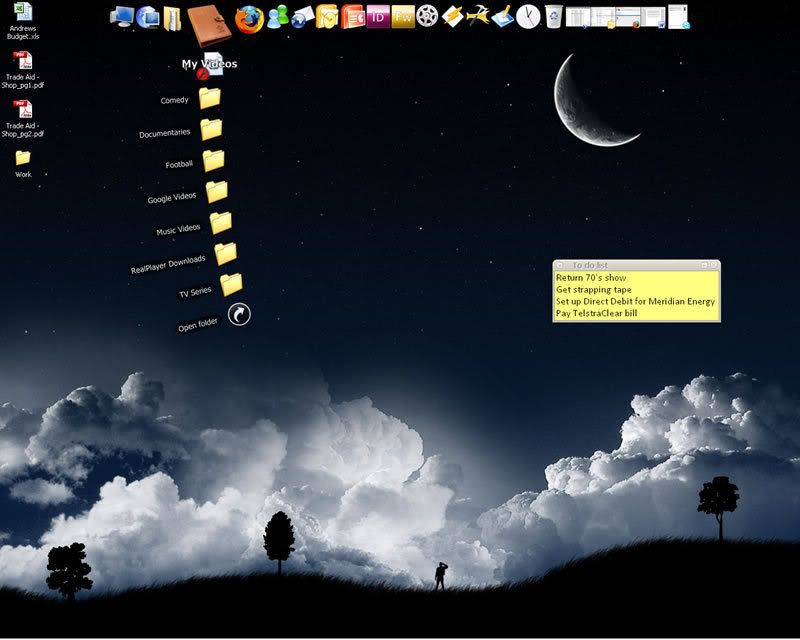
Task: Open the mail envelope with globe icon
Action: point(303,17)
